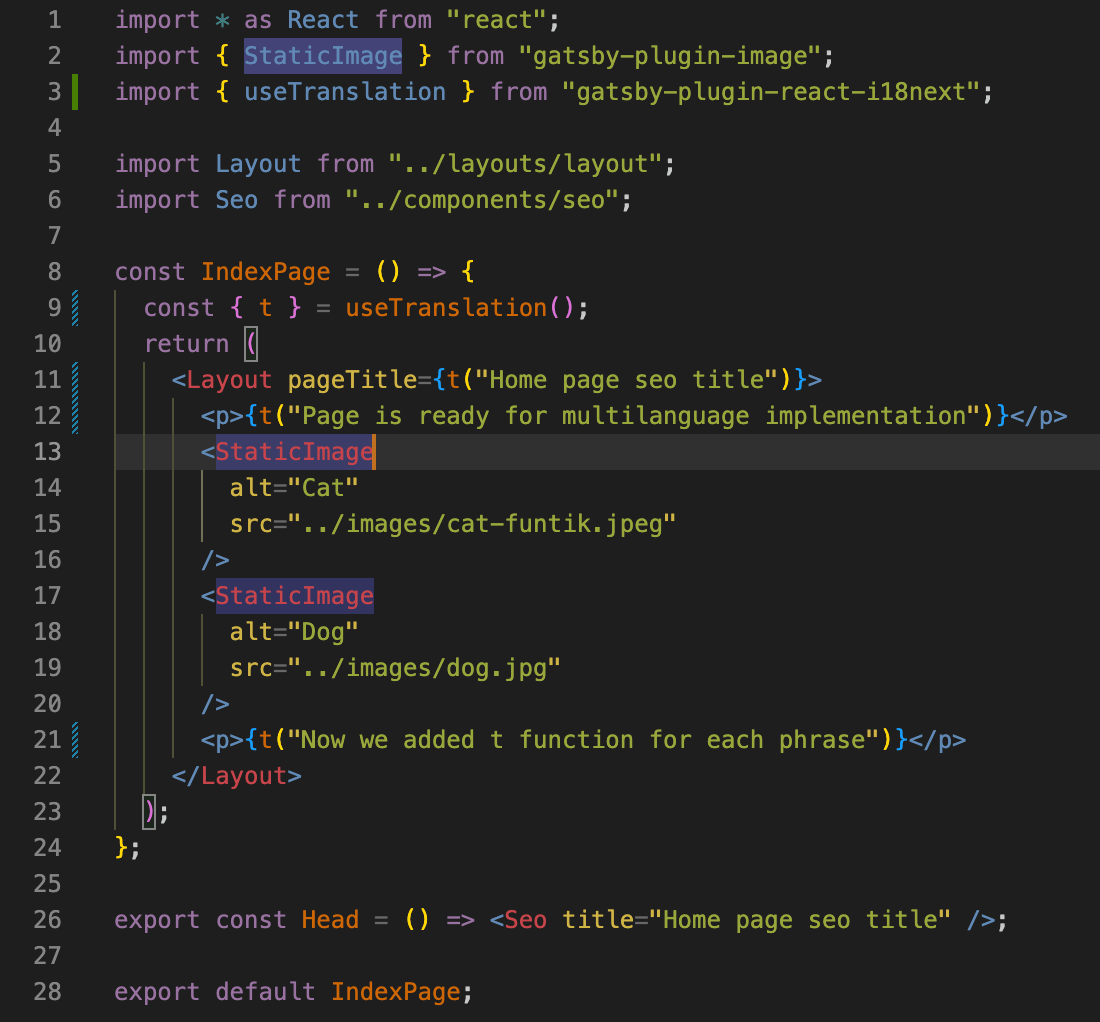Click IndexPage in export default line
This screenshot has width=1100, height=1022.
click(x=395, y=992)
